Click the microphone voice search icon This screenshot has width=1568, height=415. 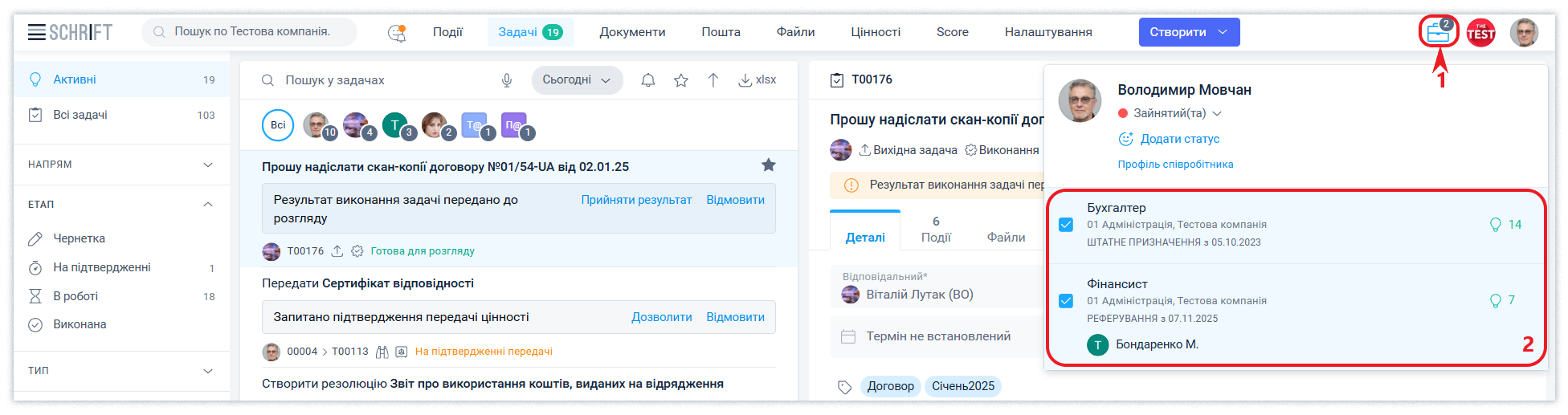click(507, 80)
